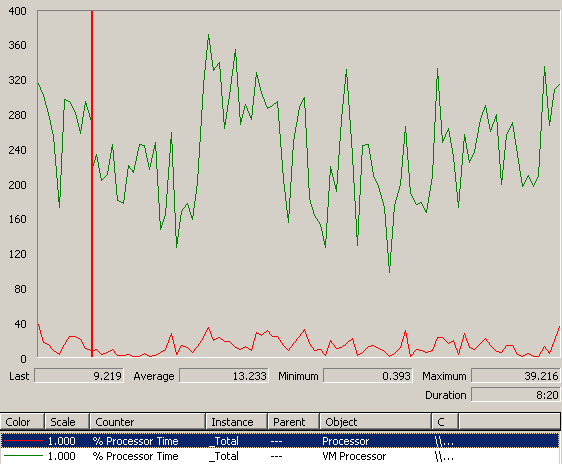
Task: Click the Duration field showing 8:20
Action: click(515, 394)
